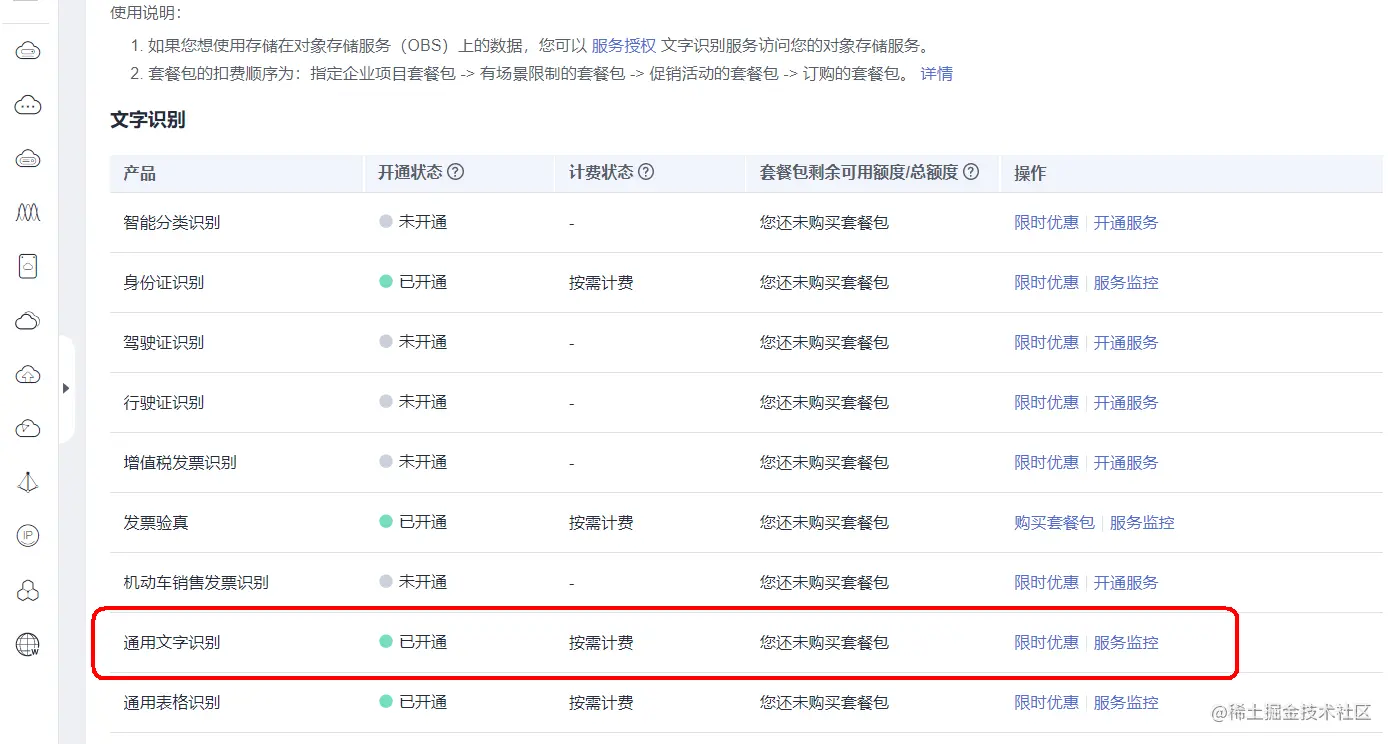Open the globe with W sidebar icon
1393x744 pixels.
click(x=28, y=644)
